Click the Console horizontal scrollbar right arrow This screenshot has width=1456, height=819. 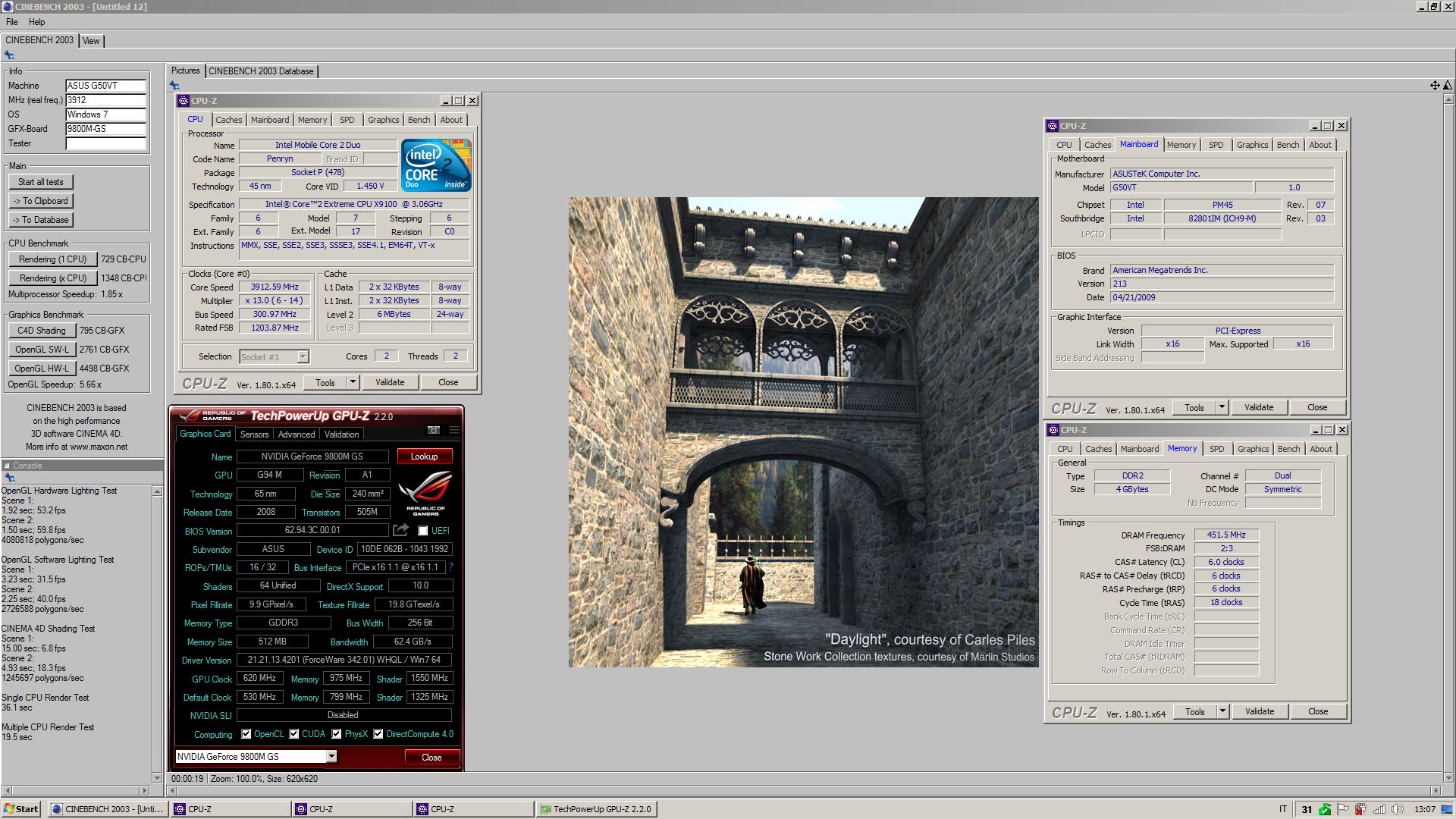click(145, 790)
